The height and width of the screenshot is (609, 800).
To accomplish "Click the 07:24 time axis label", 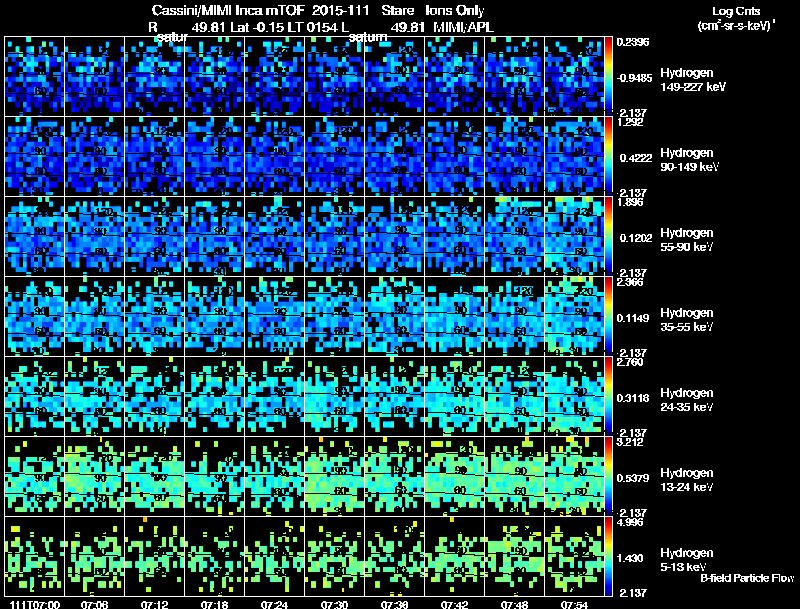I will coord(274,605).
